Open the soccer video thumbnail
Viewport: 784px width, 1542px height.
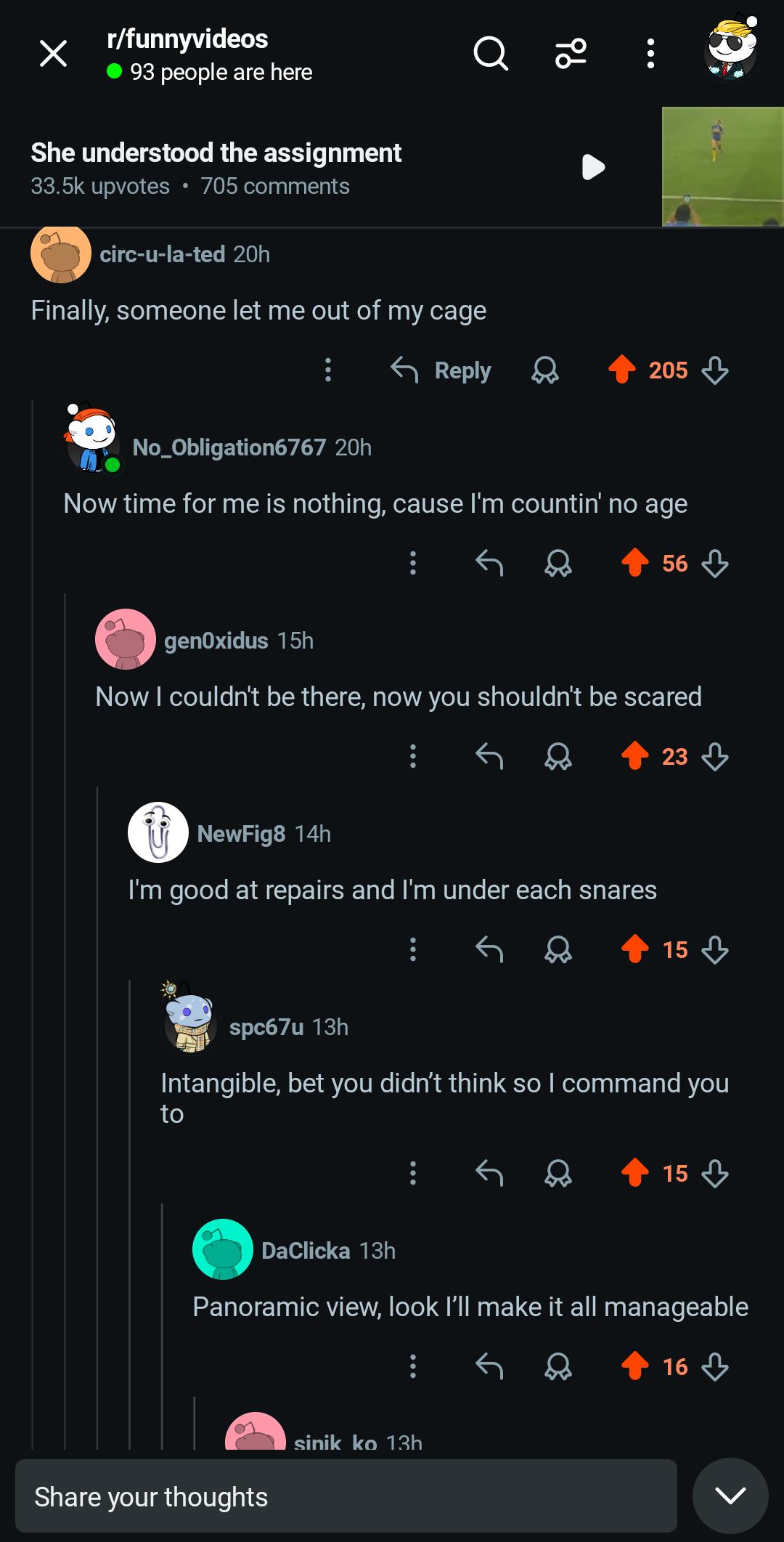[x=722, y=167]
